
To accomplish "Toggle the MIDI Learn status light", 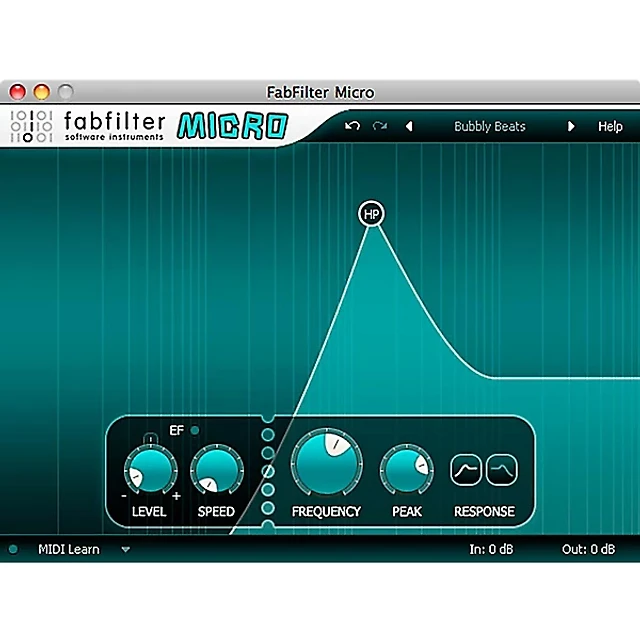I will coord(13,549).
